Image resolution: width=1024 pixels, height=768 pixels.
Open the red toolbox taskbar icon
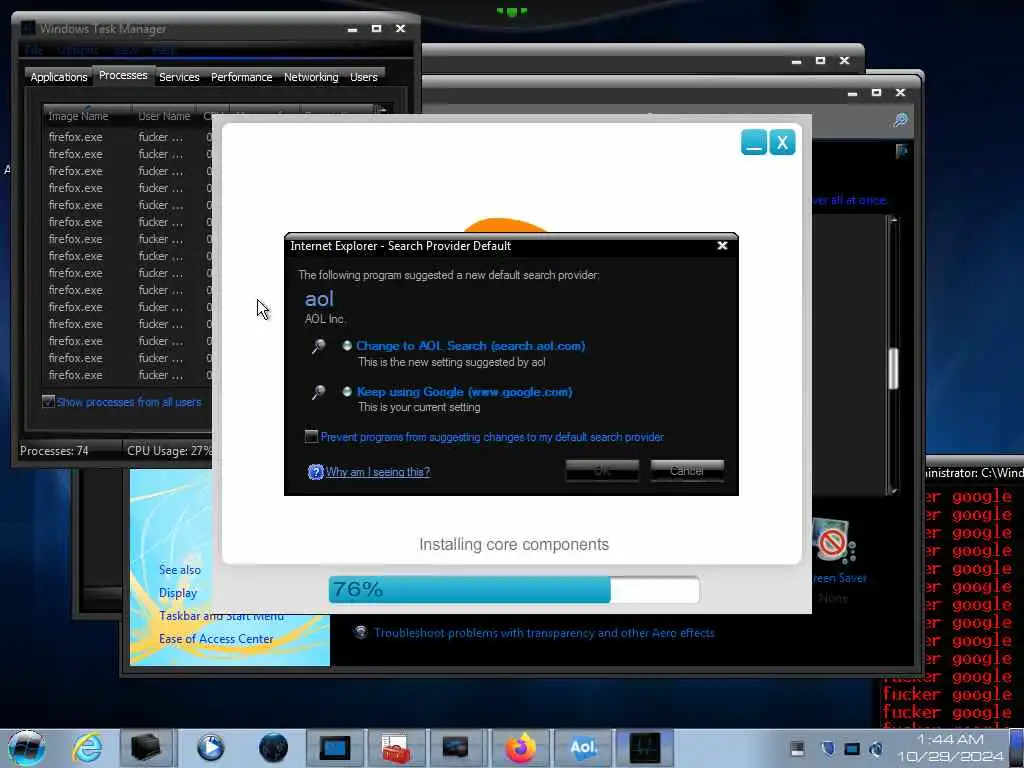pyautogui.click(x=396, y=748)
